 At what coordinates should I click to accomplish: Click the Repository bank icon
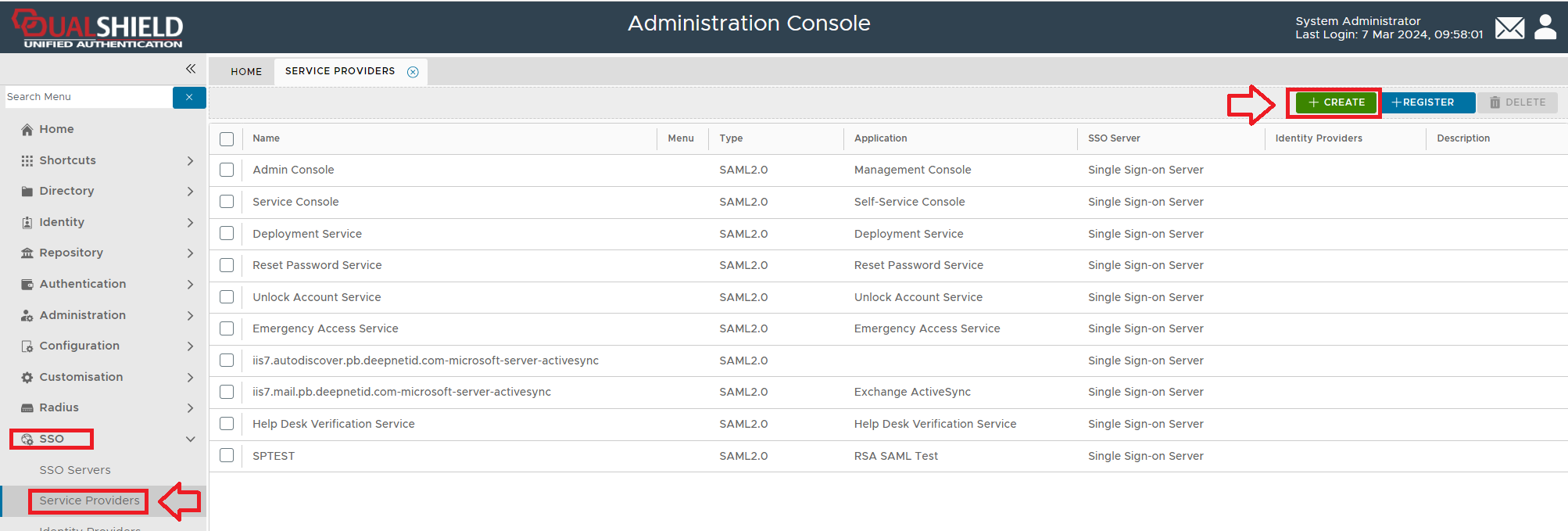pos(27,253)
